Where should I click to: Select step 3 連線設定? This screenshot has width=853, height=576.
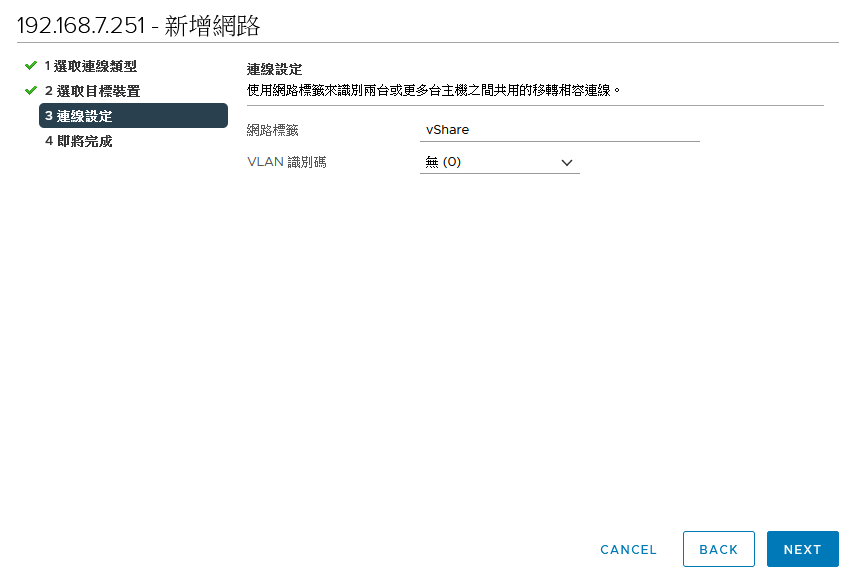click(133, 116)
